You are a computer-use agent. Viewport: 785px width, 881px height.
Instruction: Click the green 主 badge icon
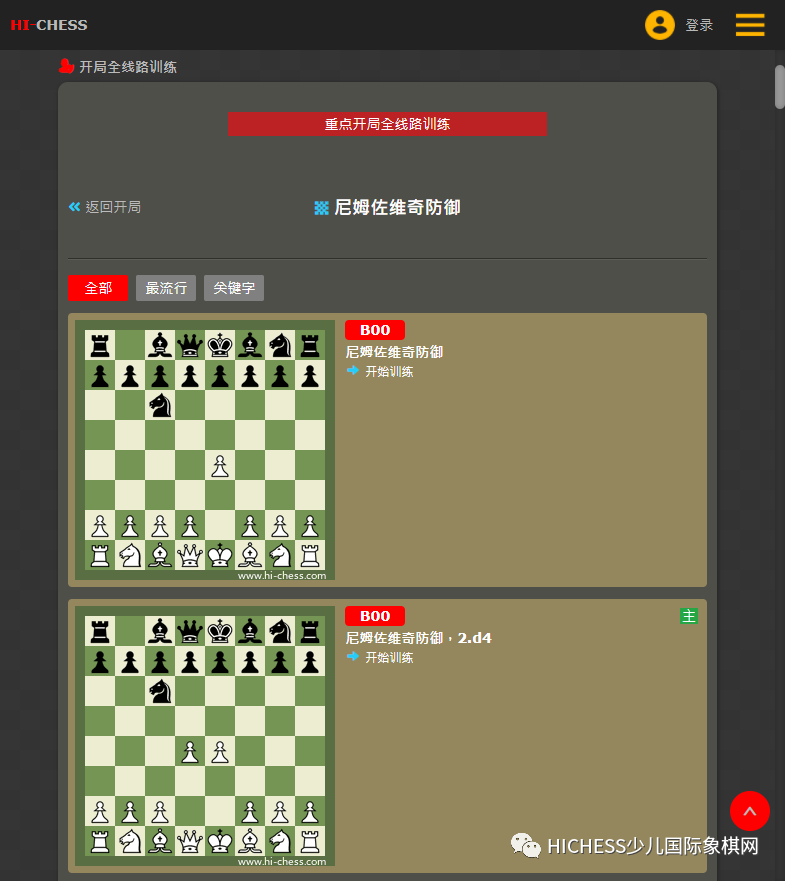[x=688, y=616]
